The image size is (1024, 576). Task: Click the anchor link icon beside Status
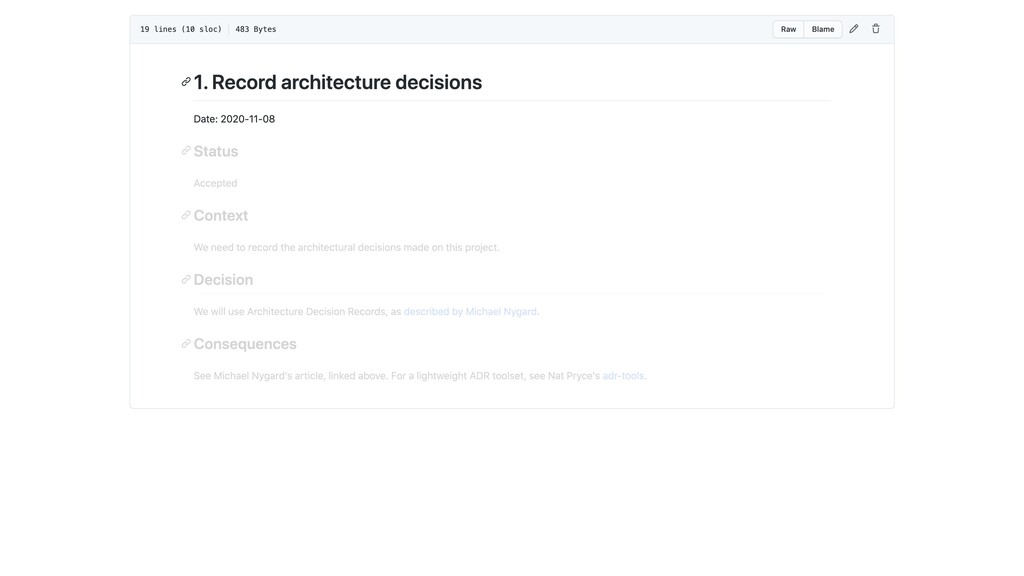pos(186,151)
